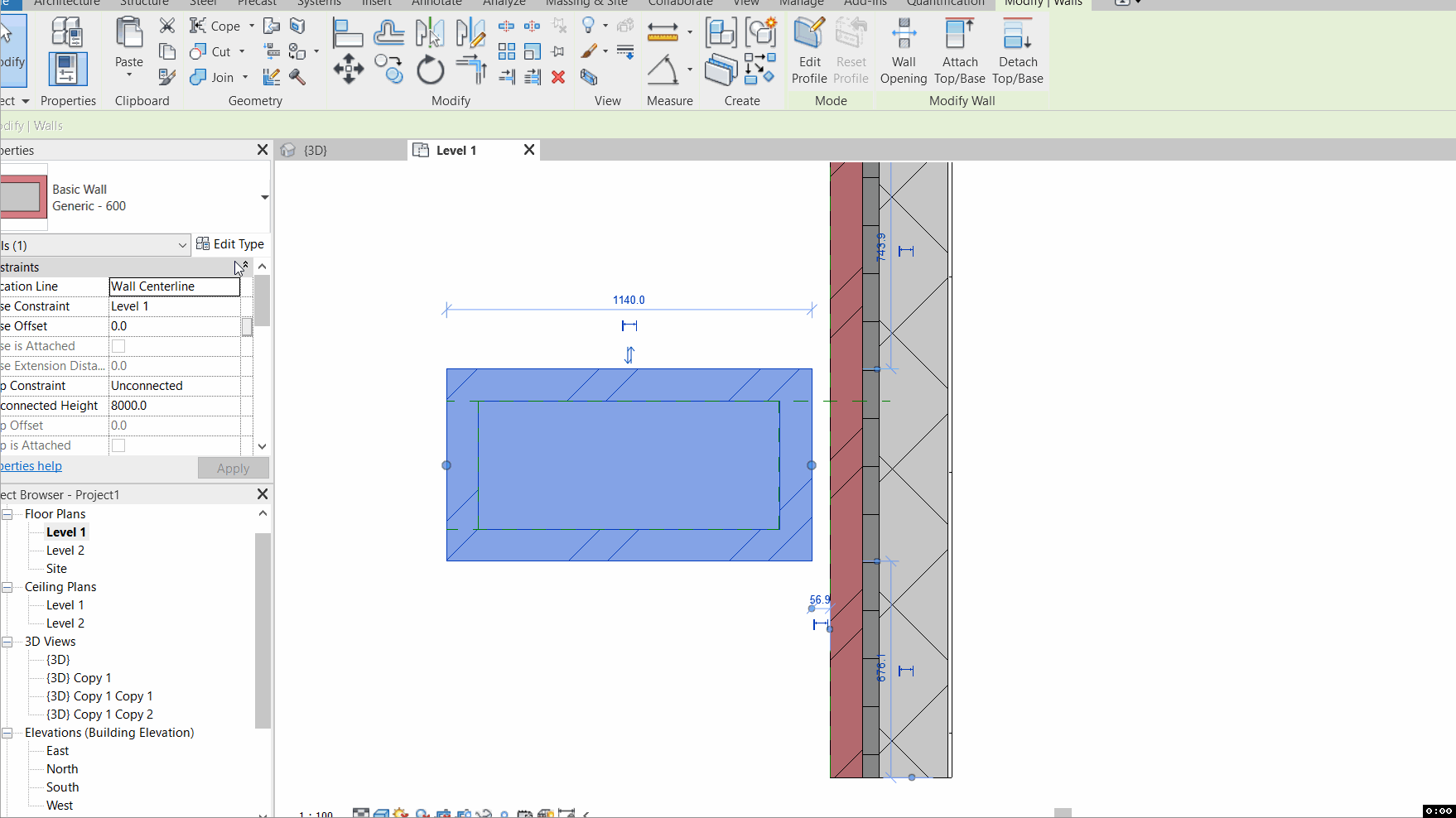Change the 1:100 view scale
Viewport: 1456px width, 818px height.
(315, 814)
